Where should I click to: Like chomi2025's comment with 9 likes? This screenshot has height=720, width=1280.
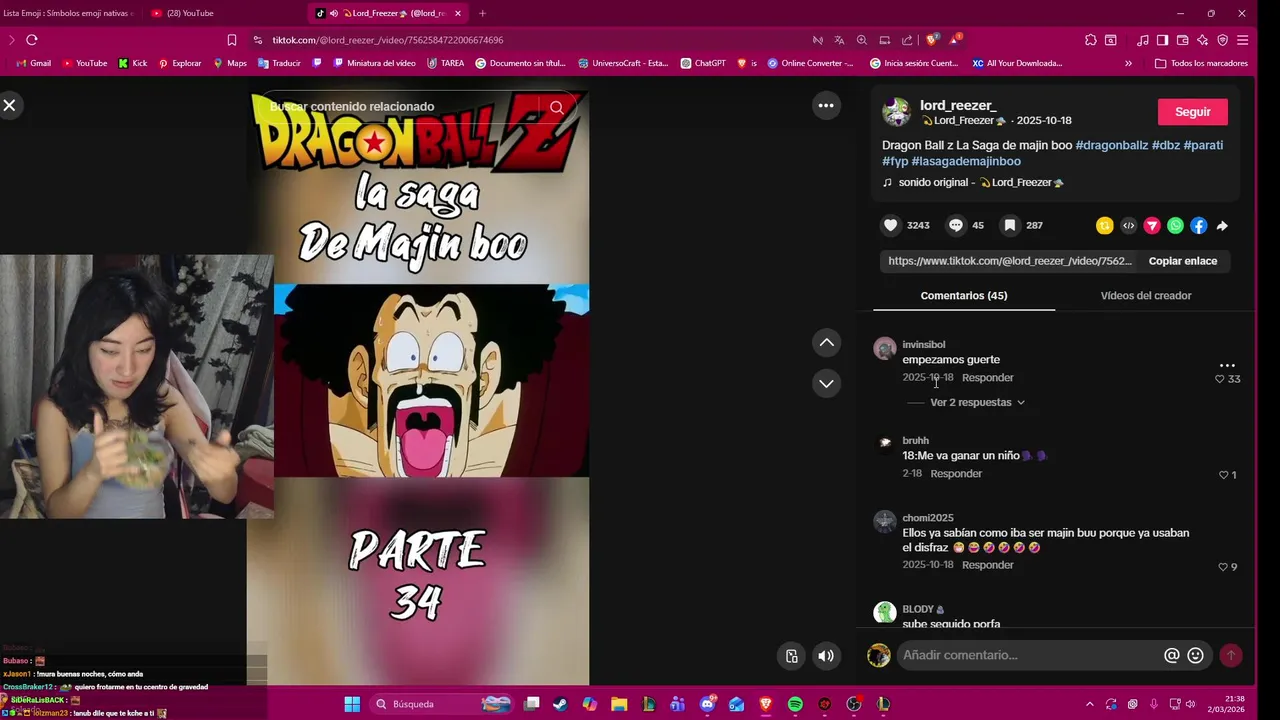(1223, 567)
